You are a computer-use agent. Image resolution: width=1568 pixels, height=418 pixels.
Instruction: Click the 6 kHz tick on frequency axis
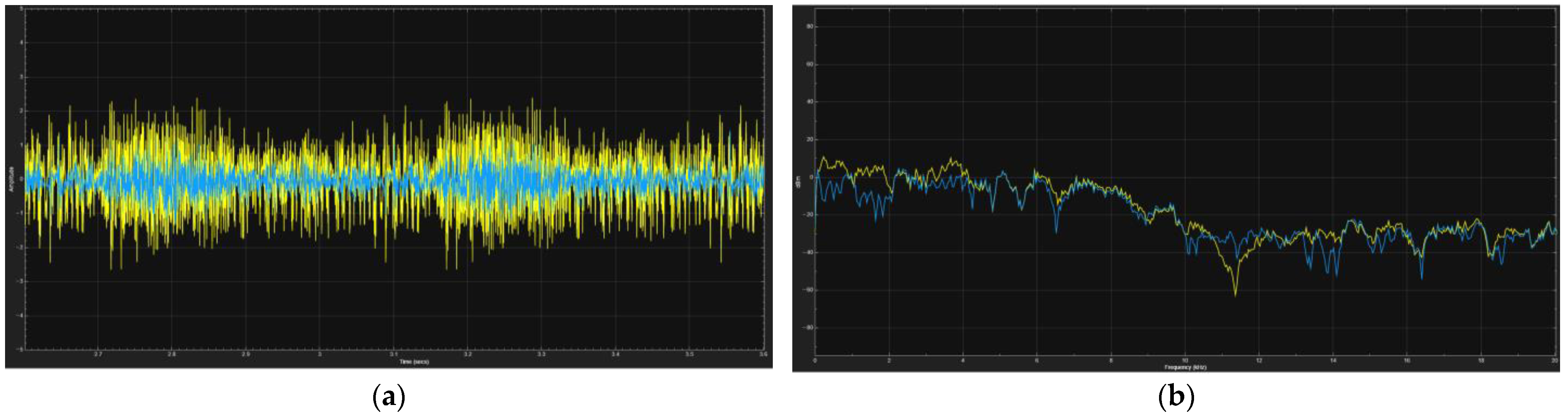[1037, 360]
